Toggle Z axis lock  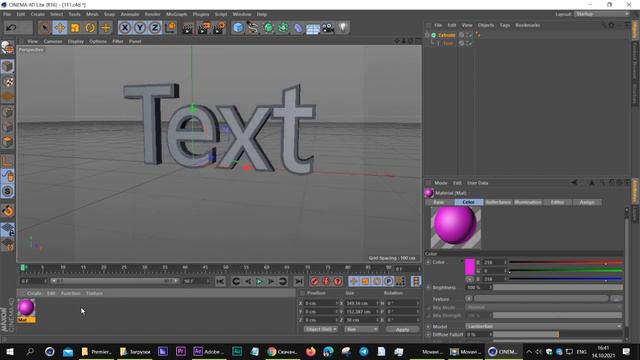coord(155,28)
